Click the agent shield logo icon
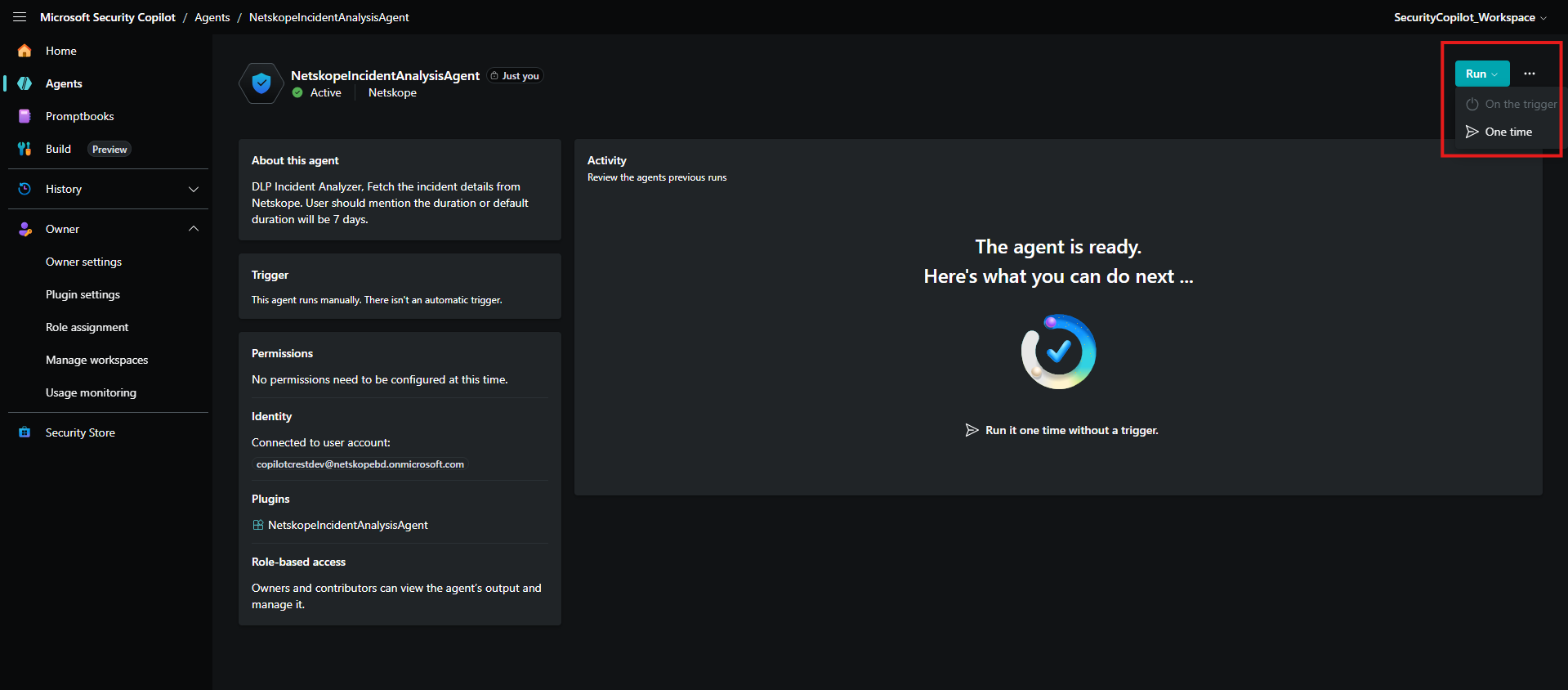This screenshot has width=1568, height=690. 261,83
